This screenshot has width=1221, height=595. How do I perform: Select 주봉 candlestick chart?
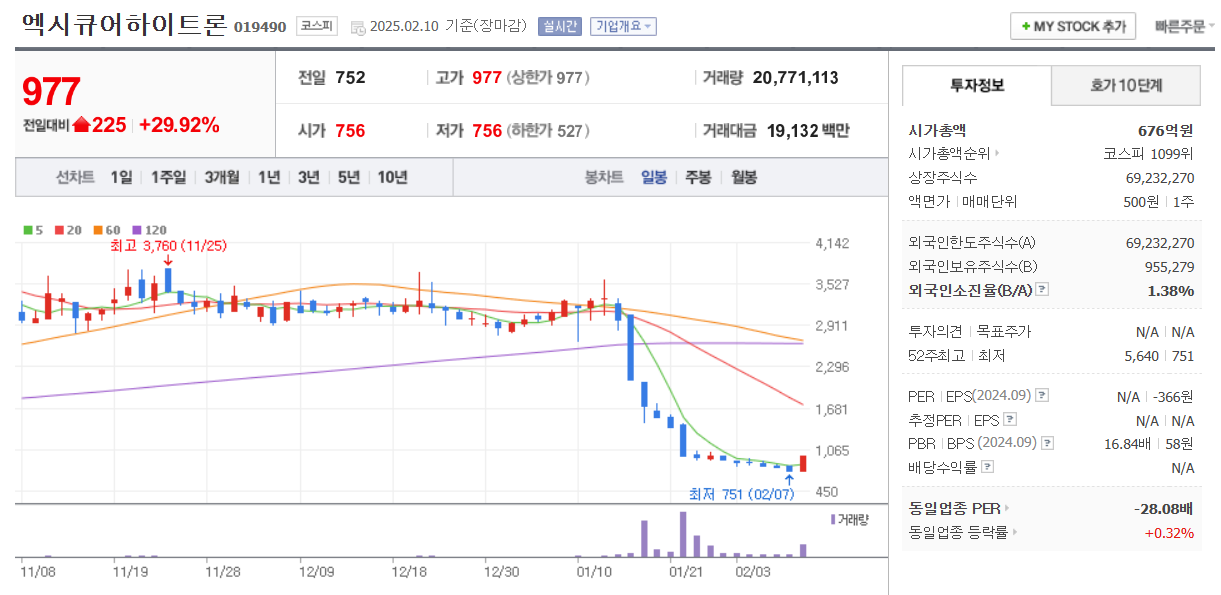(698, 177)
